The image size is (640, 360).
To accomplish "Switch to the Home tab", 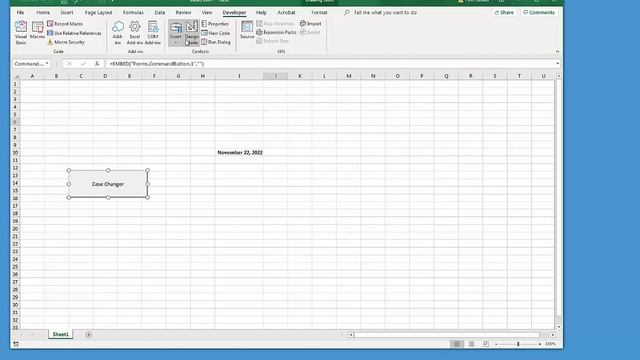I will [x=43, y=12].
